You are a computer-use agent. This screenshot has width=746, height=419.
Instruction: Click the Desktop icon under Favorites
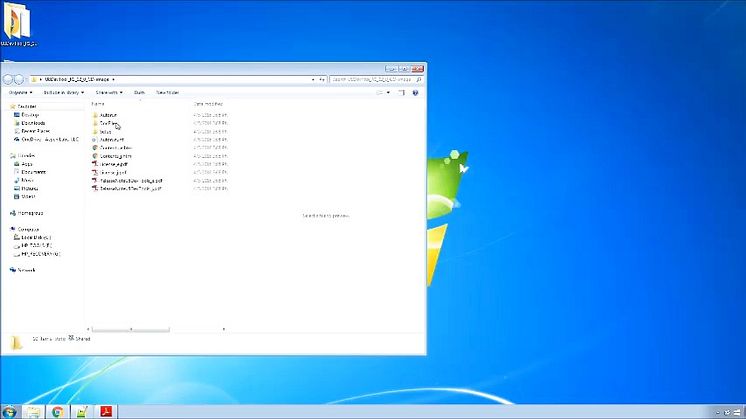coord(17,115)
